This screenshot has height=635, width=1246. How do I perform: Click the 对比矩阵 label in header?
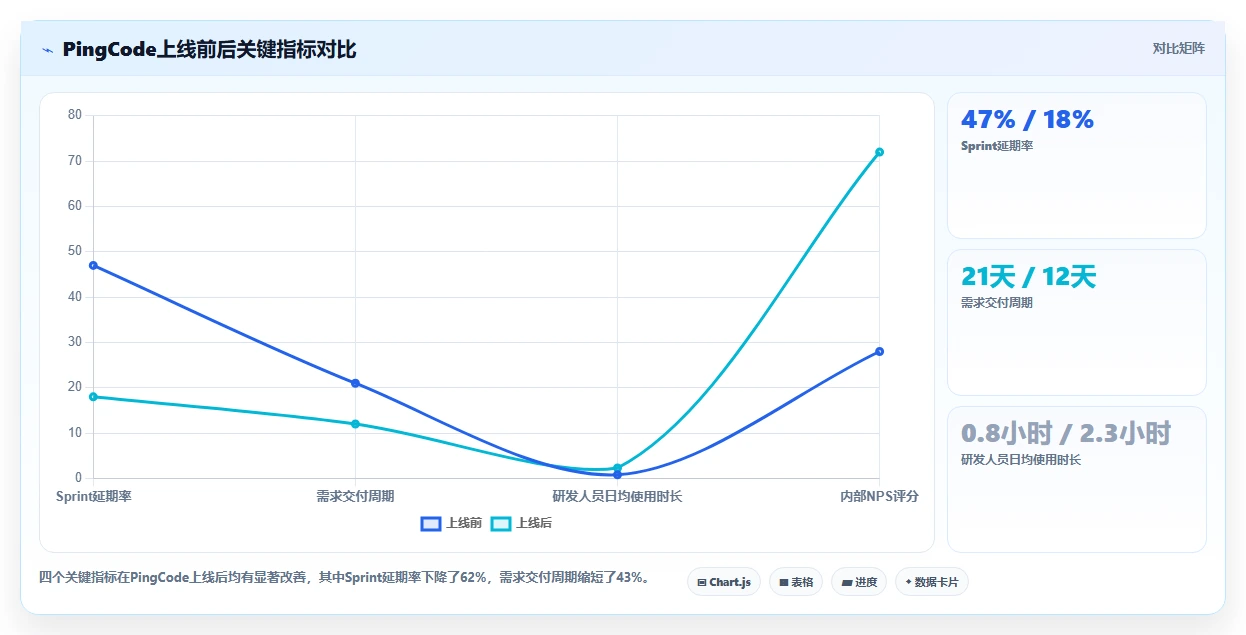(x=1178, y=48)
